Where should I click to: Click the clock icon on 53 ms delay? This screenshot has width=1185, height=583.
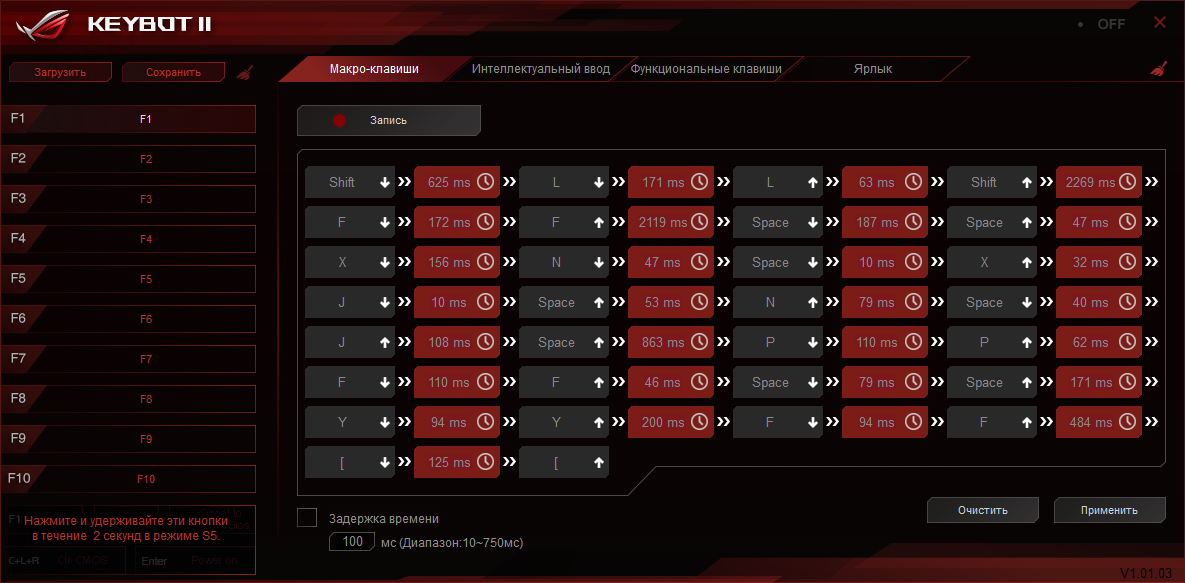click(x=699, y=302)
